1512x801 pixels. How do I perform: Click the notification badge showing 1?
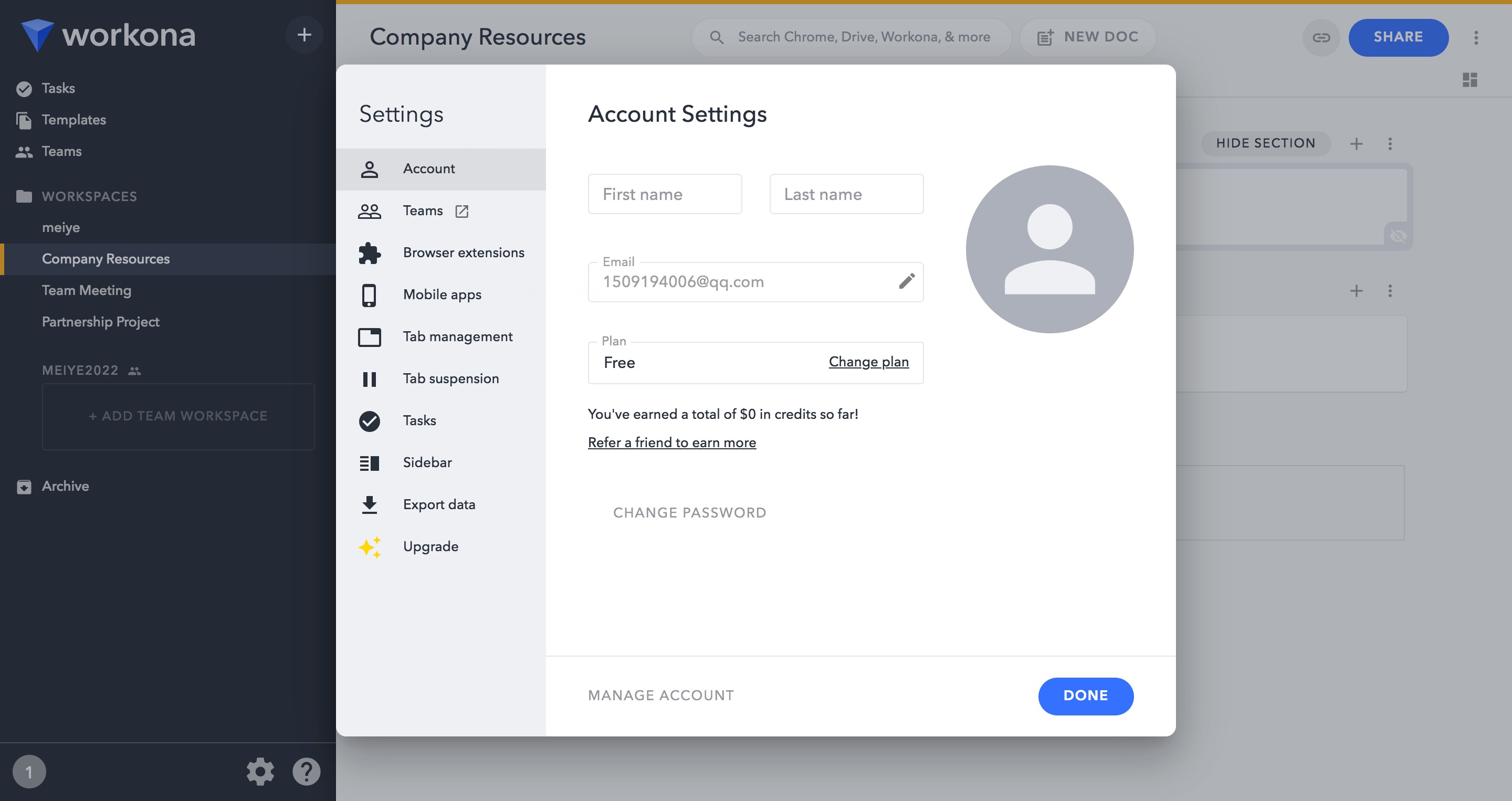[x=29, y=771]
